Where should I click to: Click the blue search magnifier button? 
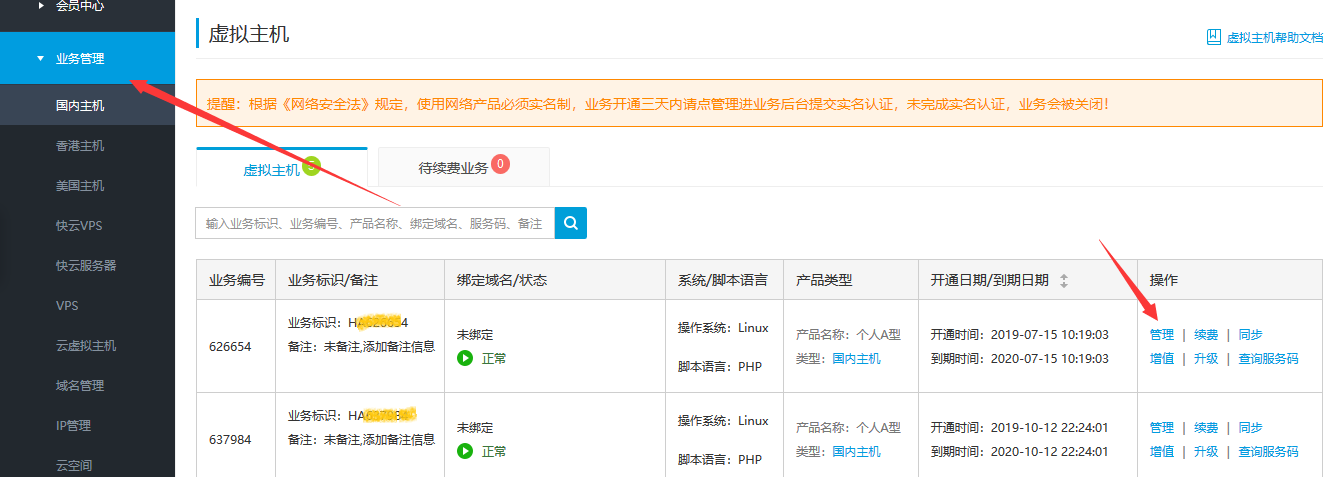[571, 223]
